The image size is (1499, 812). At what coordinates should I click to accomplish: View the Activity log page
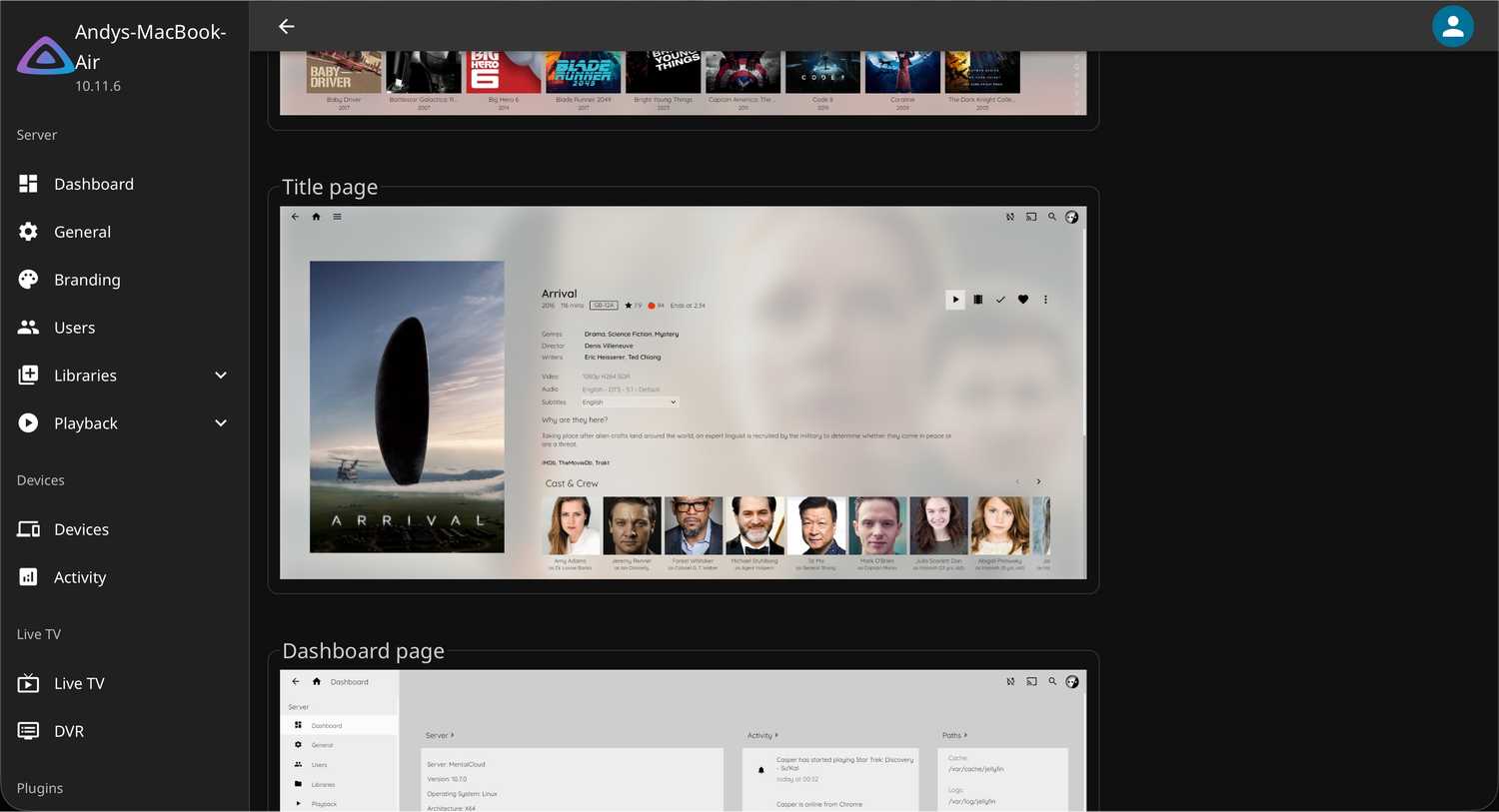[125, 577]
